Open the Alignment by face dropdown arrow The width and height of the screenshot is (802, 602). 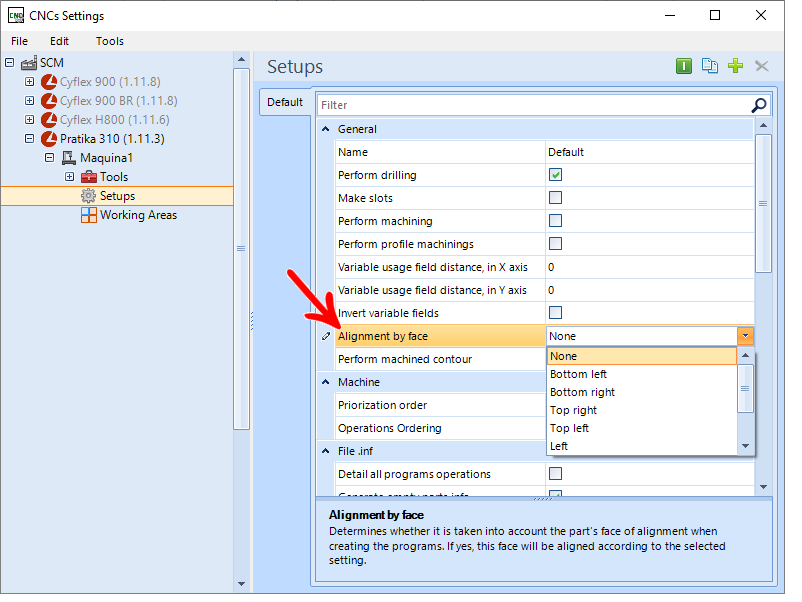745,336
